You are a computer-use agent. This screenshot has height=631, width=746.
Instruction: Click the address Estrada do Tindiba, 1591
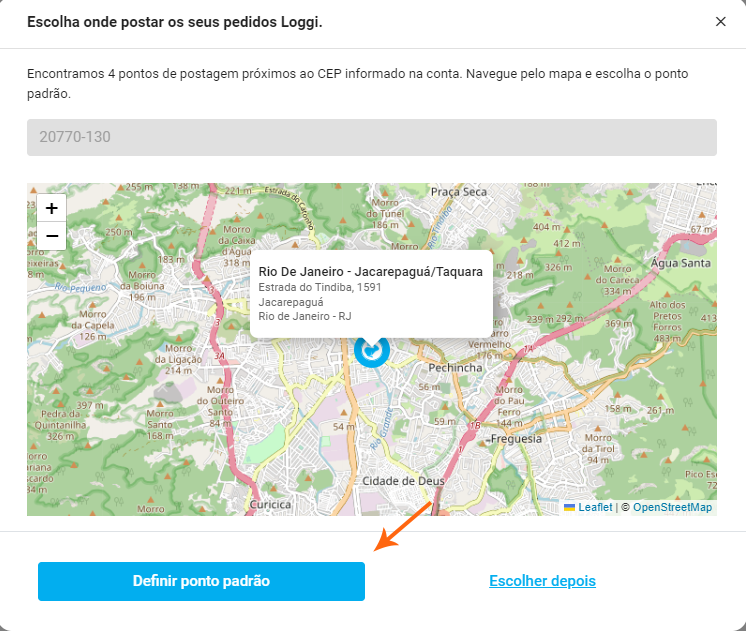click(x=320, y=287)
